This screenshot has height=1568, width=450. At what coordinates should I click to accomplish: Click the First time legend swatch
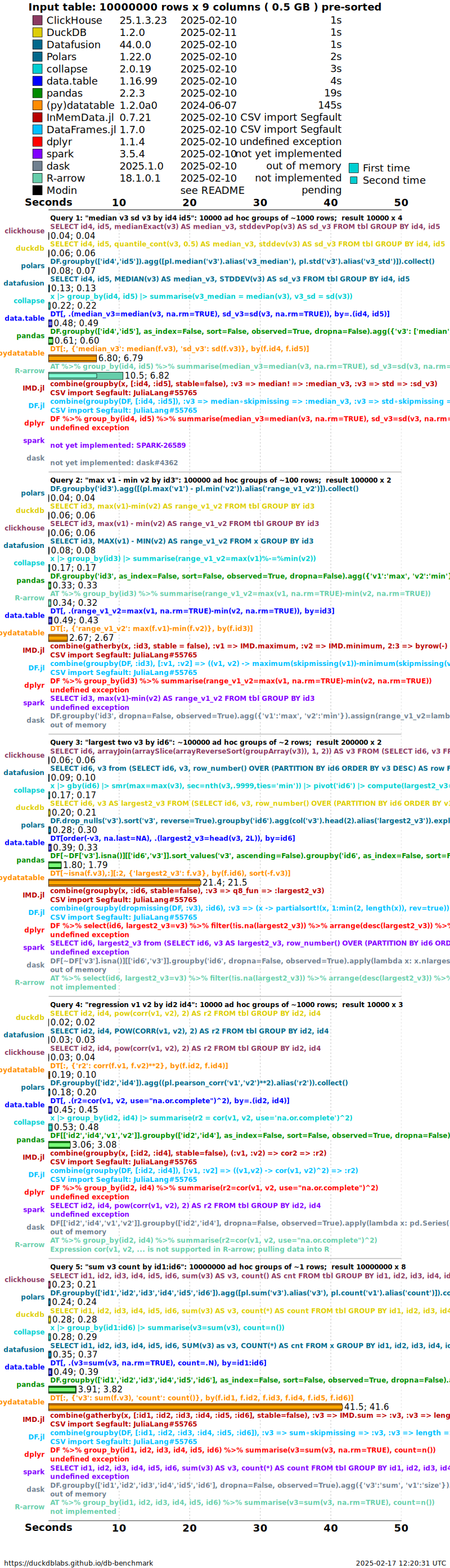click(x=353, y=168)
